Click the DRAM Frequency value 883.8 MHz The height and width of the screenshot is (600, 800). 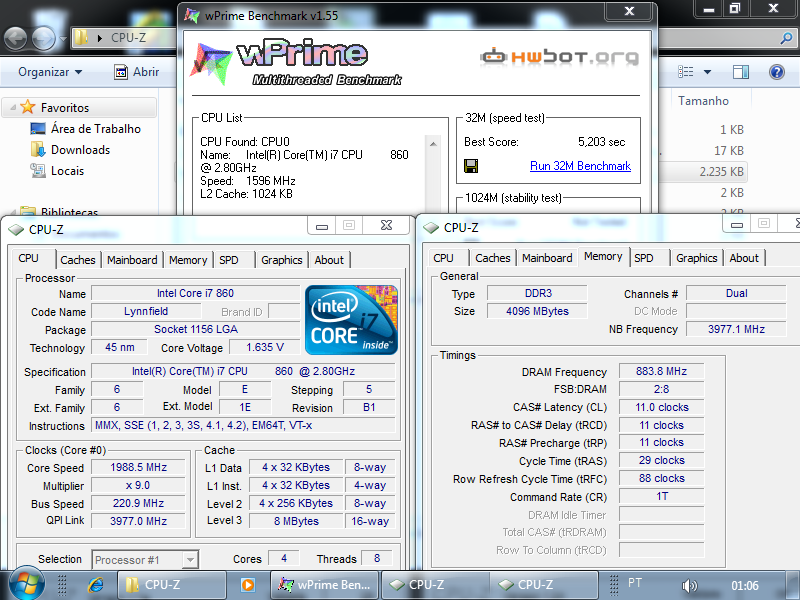click(x=661, y=371)
